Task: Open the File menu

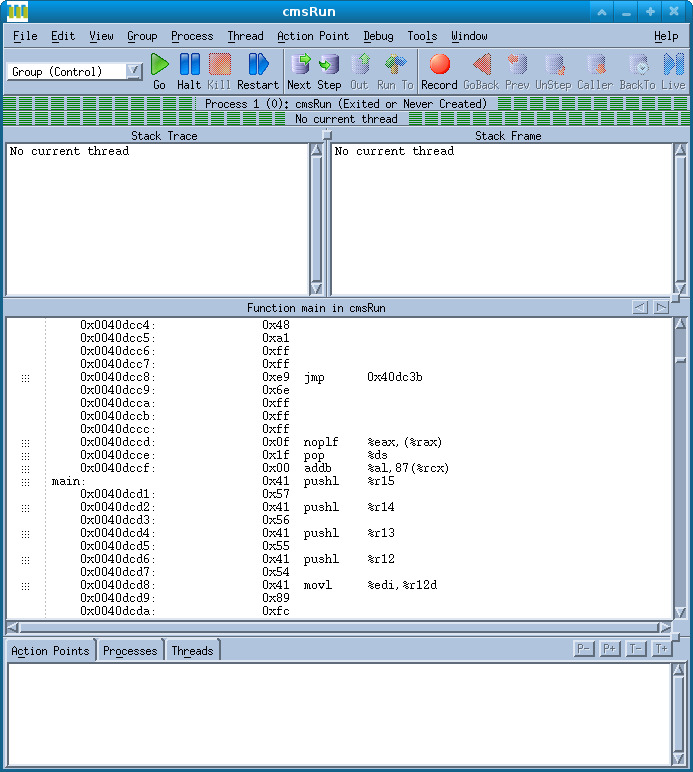Action: pos(25,36)
